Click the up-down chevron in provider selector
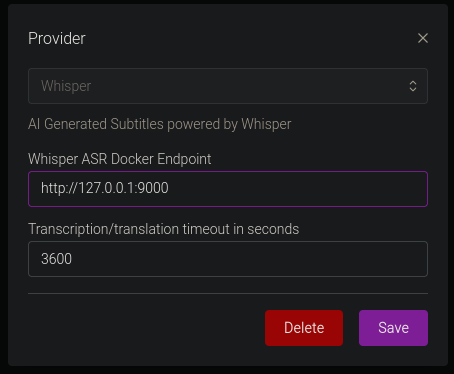Viewport: 454px width, 374px height. 413,86
